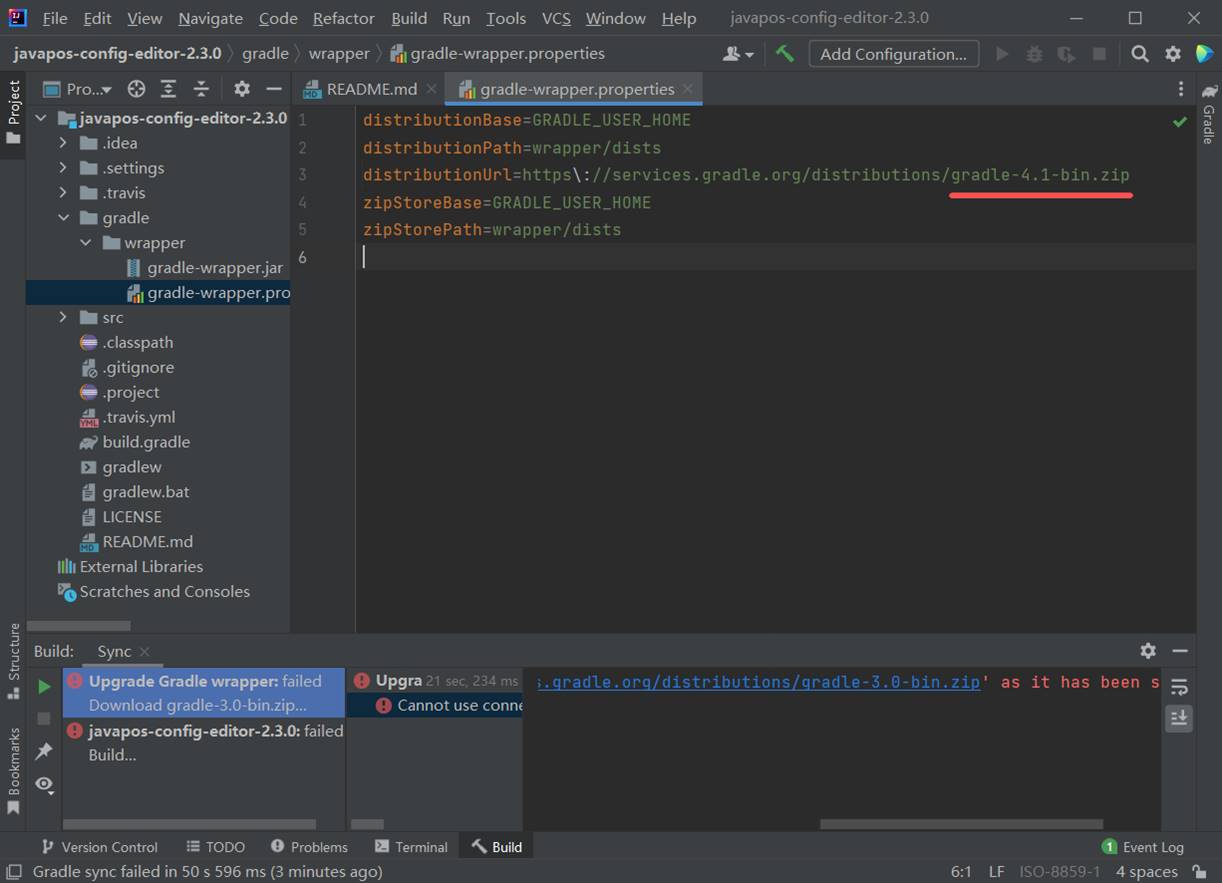The height and width of the screenshot is (883, 1222).
Task: Open the Gradle tool window sidebar
Action: (1209, 115)
